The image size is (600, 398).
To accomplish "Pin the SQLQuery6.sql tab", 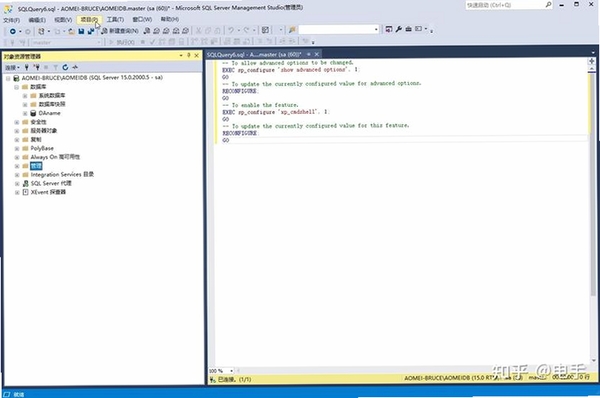I will tap(308, 54).
